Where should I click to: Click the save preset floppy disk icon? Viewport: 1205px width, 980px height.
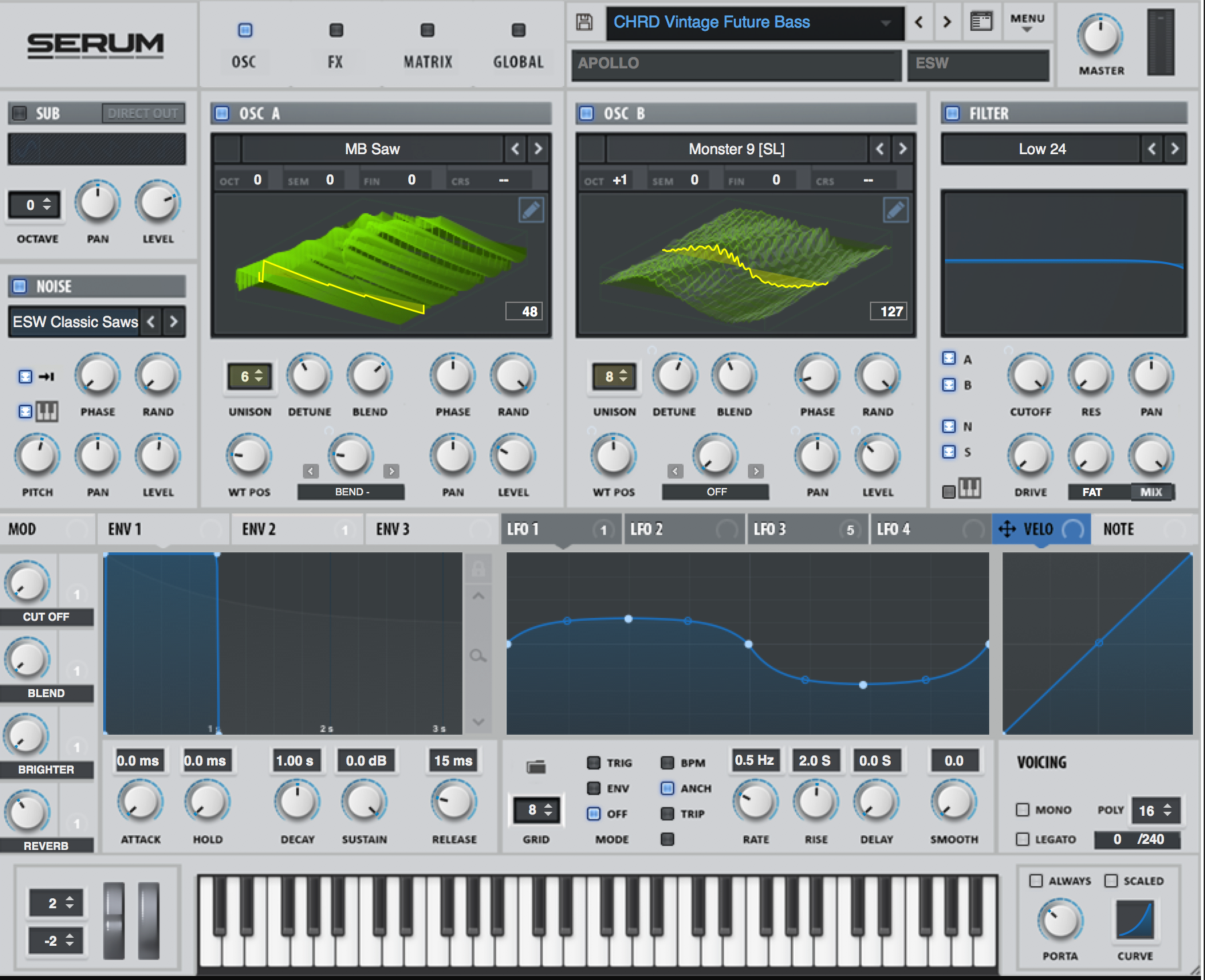pyautogui.click(x=584, y=22)
